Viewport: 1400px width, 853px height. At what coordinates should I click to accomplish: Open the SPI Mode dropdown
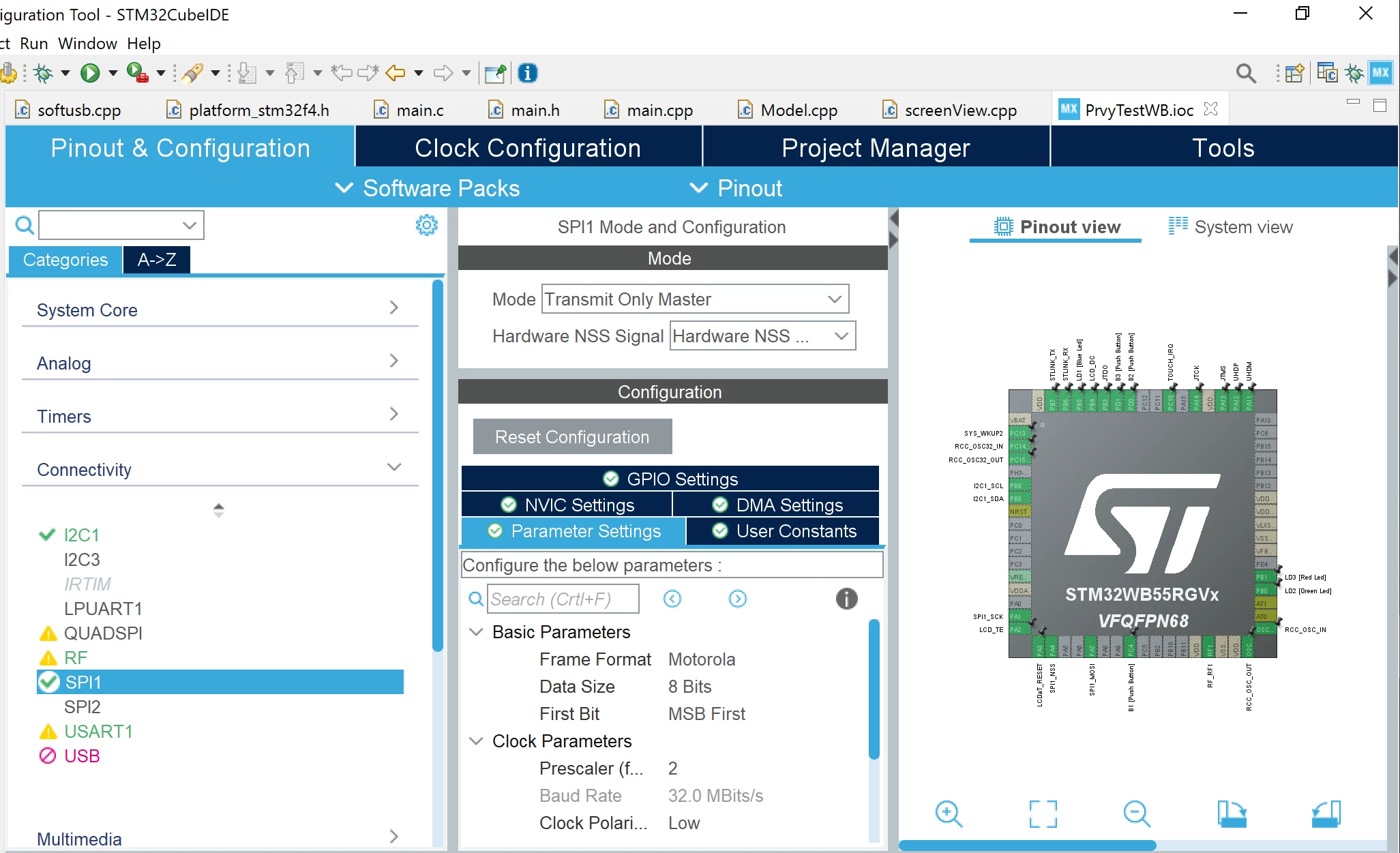(695, 299)
